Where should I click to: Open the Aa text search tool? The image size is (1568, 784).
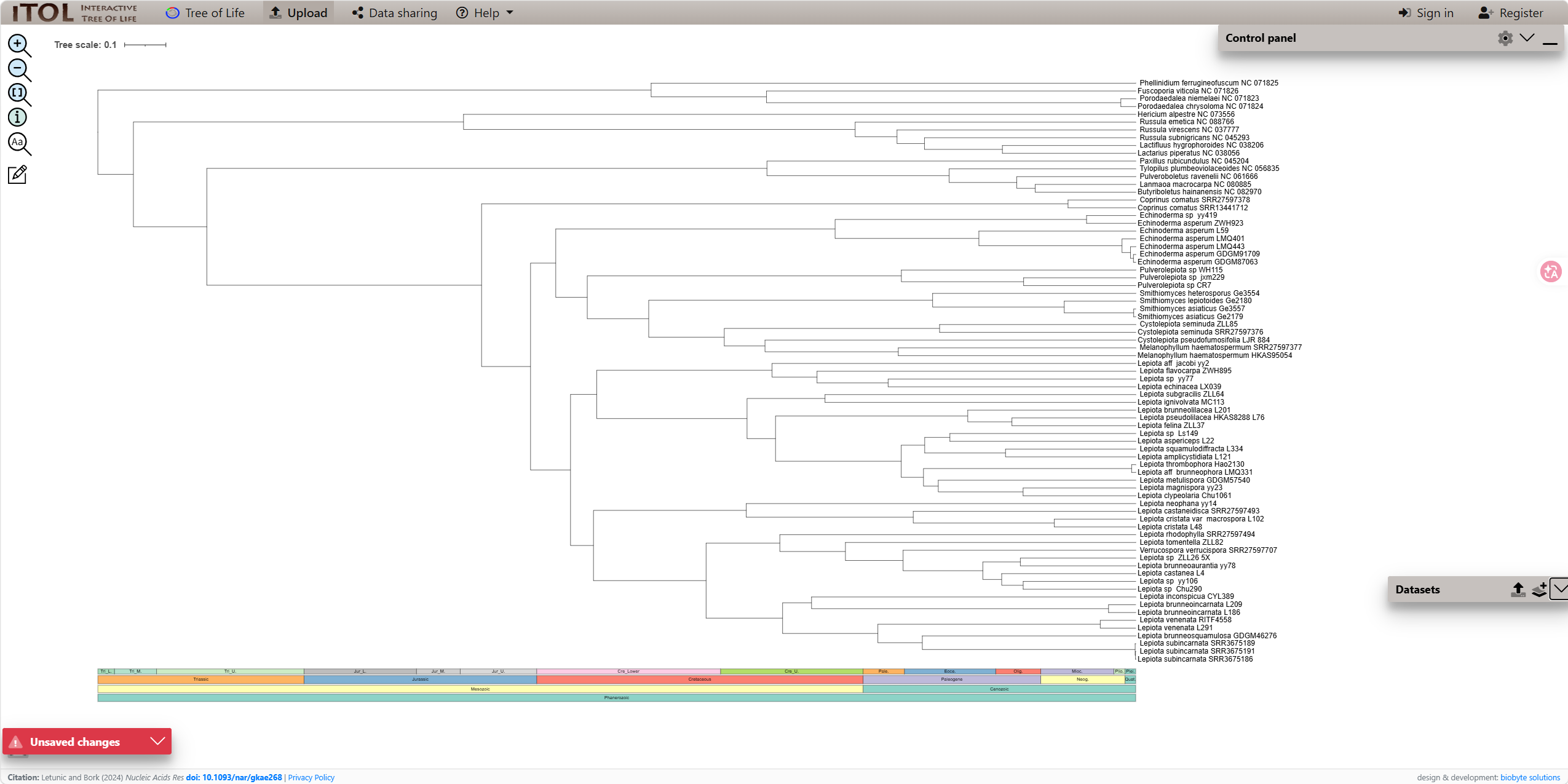tap(19, 143)
